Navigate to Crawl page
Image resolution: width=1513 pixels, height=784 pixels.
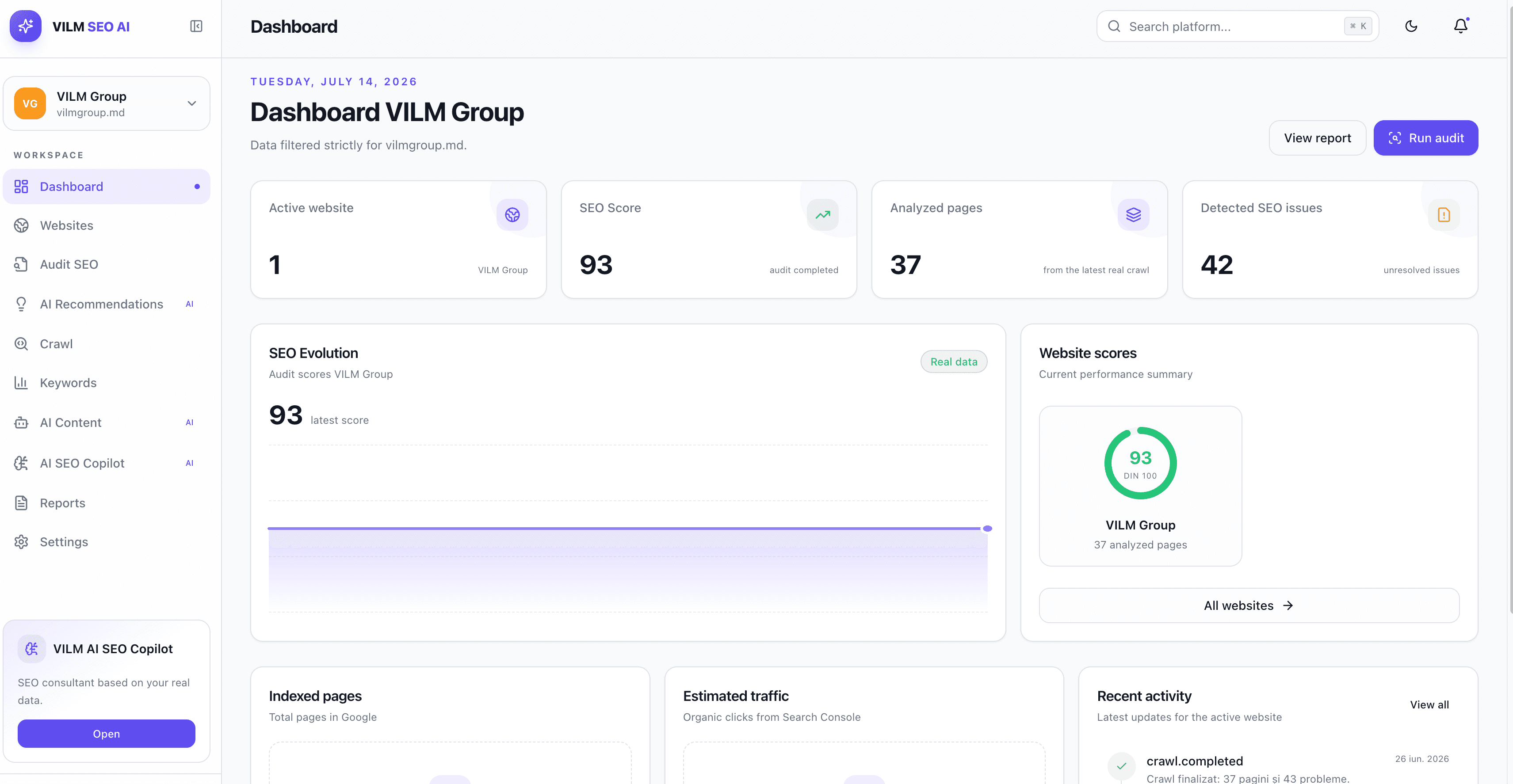click(x=106, y=343)
